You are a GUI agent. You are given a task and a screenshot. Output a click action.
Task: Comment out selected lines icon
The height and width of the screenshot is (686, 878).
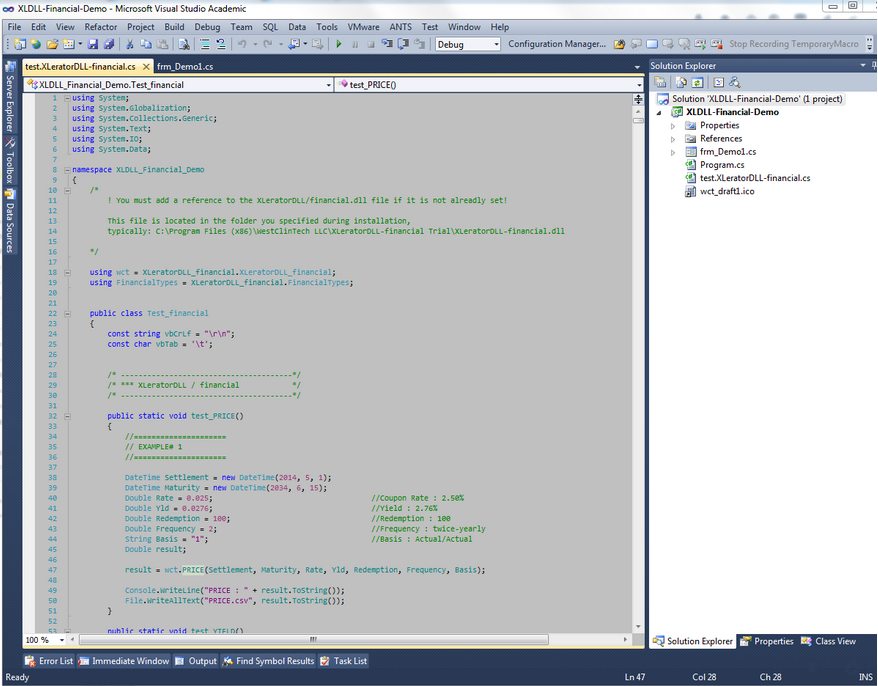pyautogui.click(x=205, y=44)
